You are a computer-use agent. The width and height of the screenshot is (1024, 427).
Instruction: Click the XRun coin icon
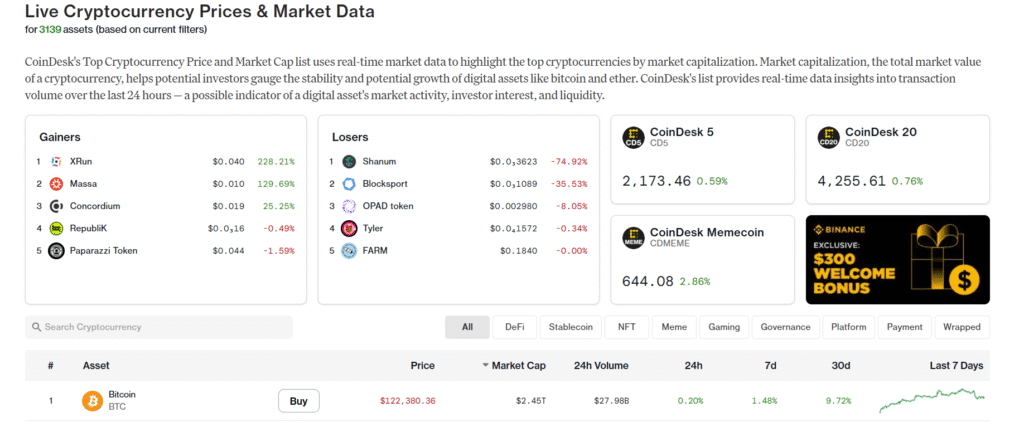(57, 161)
